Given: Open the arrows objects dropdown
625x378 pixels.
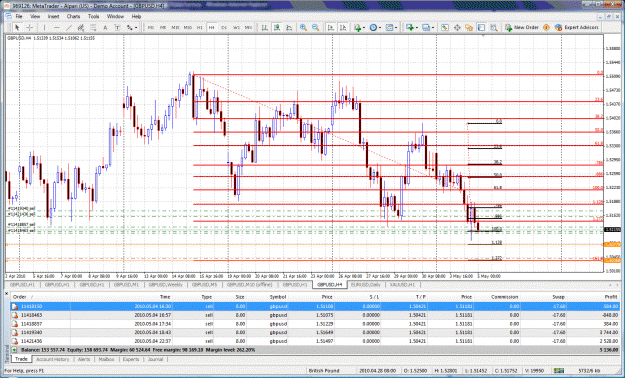Looking at the screenshot, I should [x=132, y=28].
